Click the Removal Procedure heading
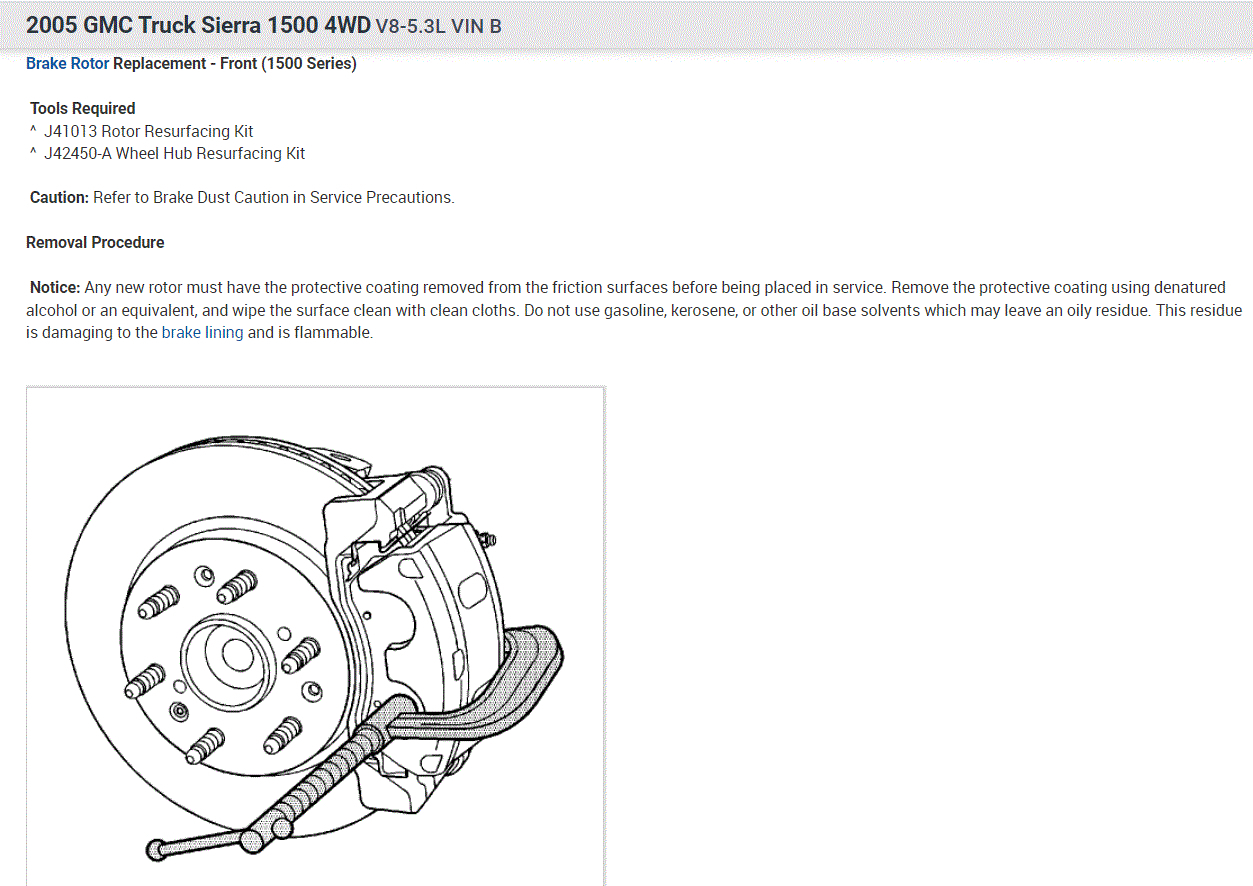Screen dimensions: 1253x886 [x=95, y=242]
